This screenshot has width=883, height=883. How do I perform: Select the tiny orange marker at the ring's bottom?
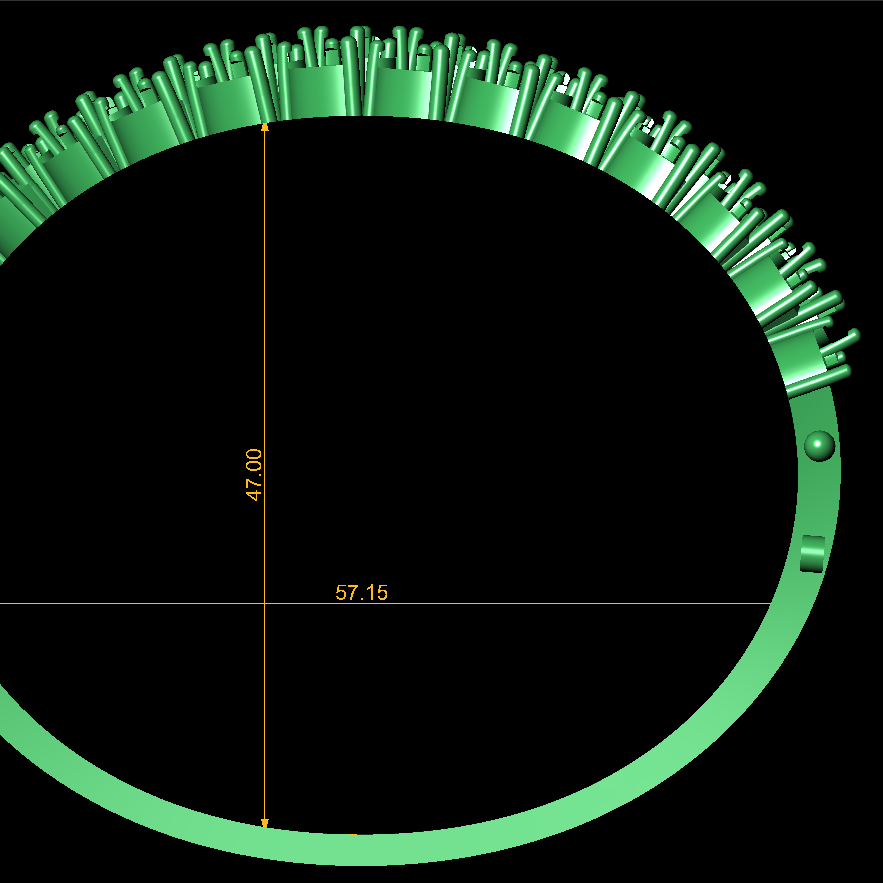[x=352, y=834]
